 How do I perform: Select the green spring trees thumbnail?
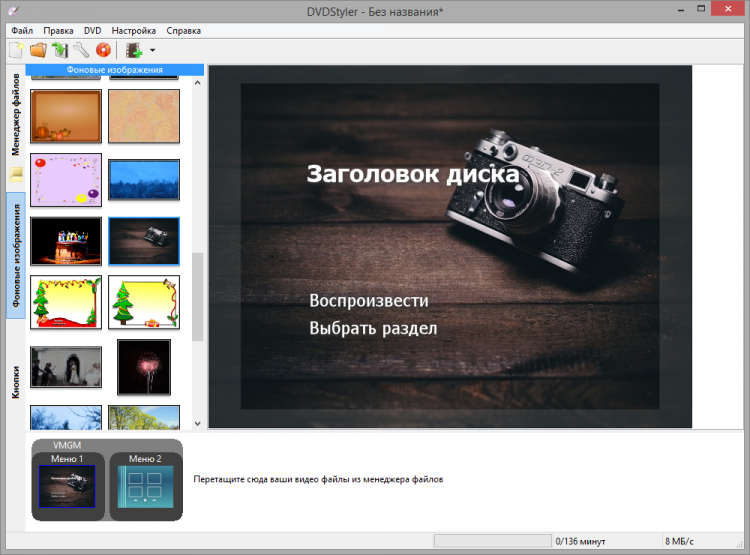coord(144,417)
